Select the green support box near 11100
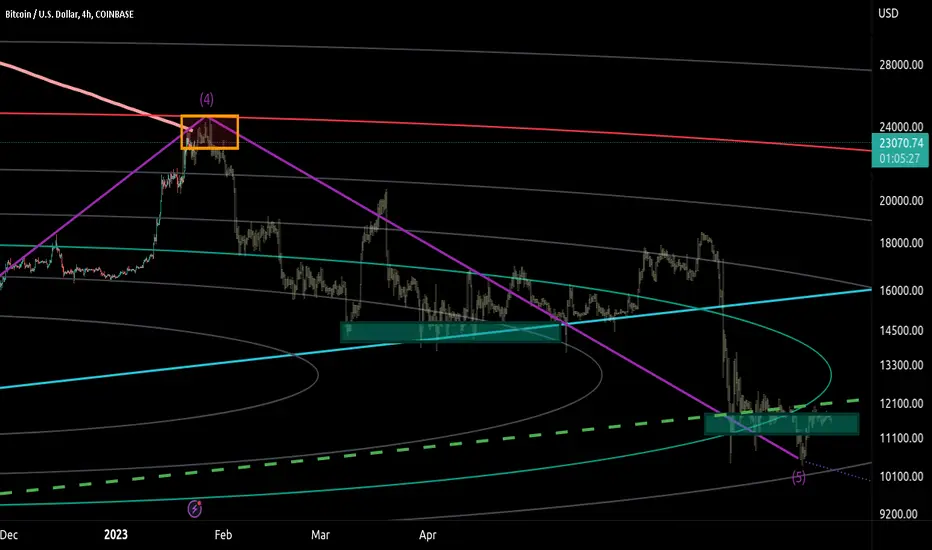Viewport: 932px width, 550px height. 782,423
